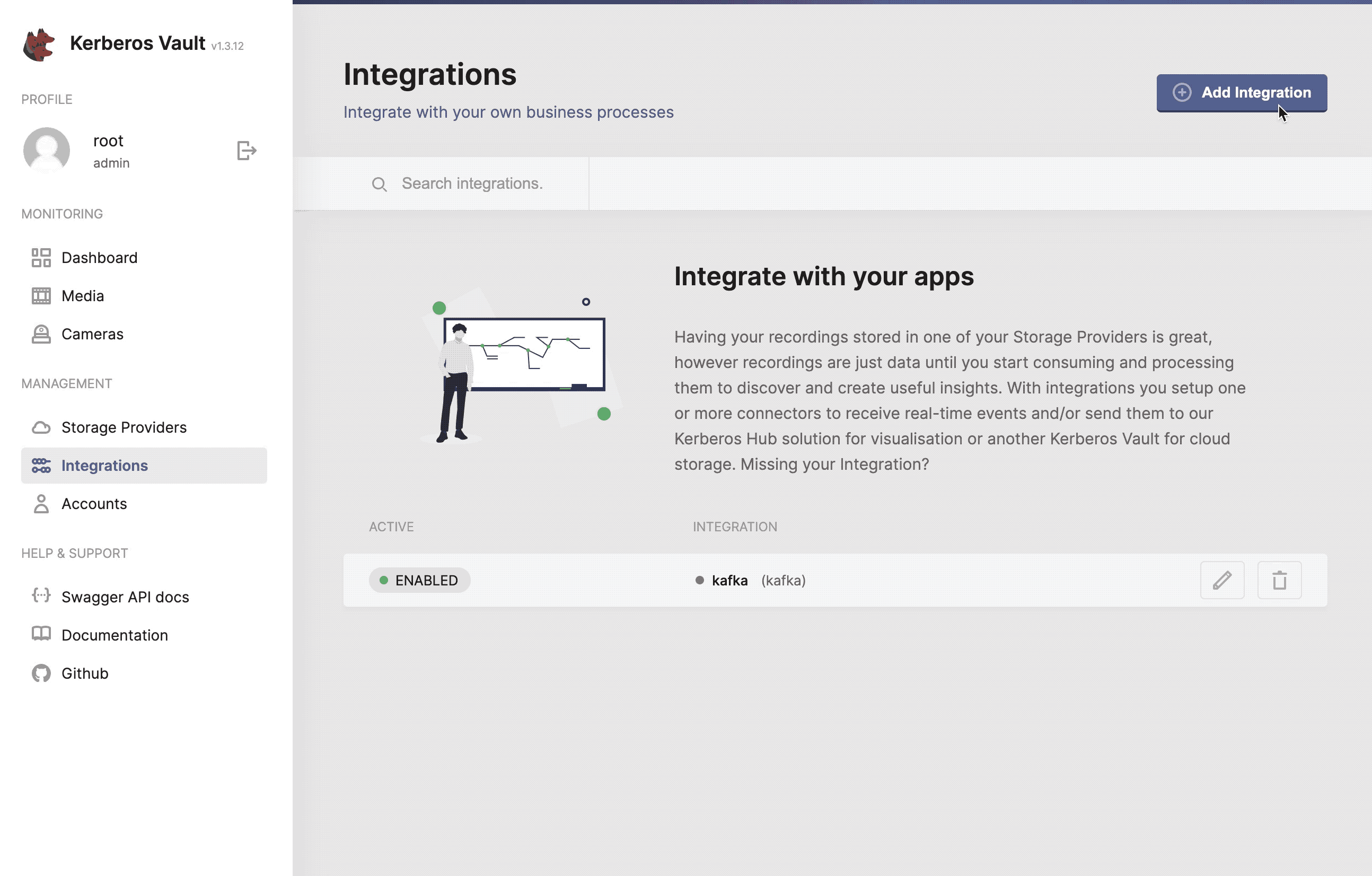Click the Accounts sidebar icon

pyautogui.click(x=40, y=503)
